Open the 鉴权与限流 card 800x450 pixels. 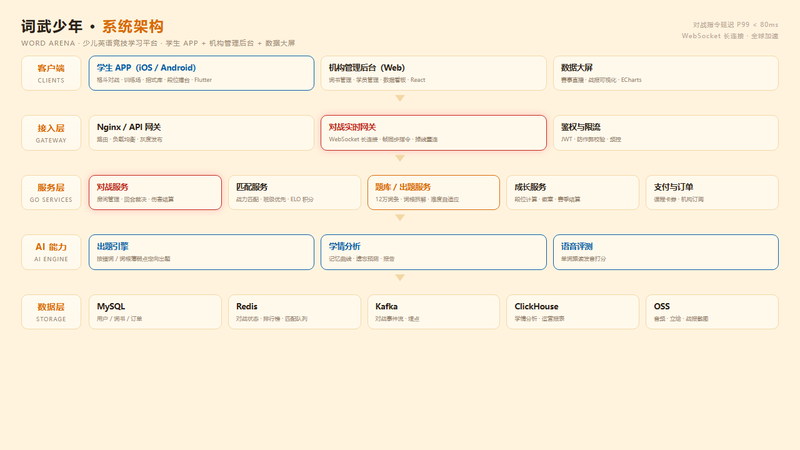click(665, 133)
